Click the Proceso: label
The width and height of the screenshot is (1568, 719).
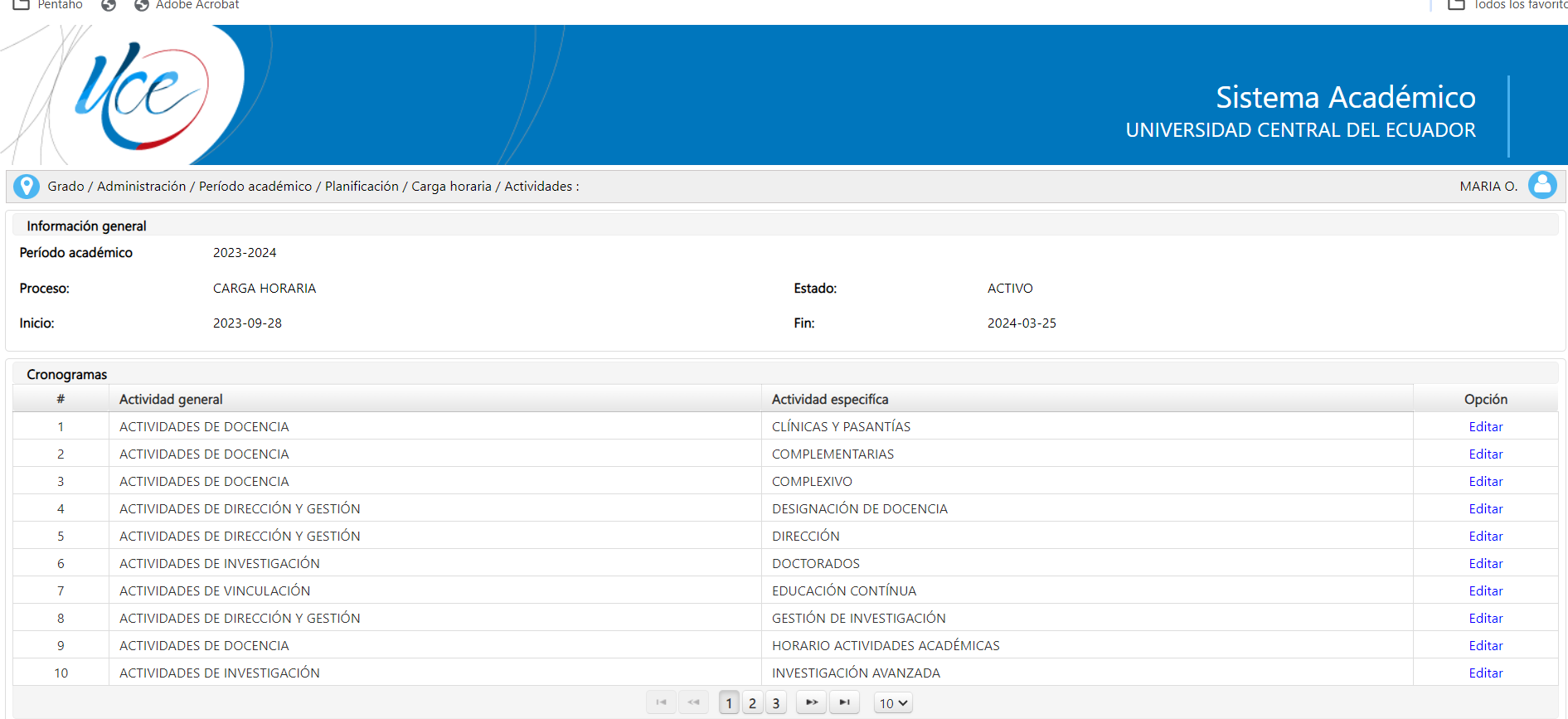point(45,288)
